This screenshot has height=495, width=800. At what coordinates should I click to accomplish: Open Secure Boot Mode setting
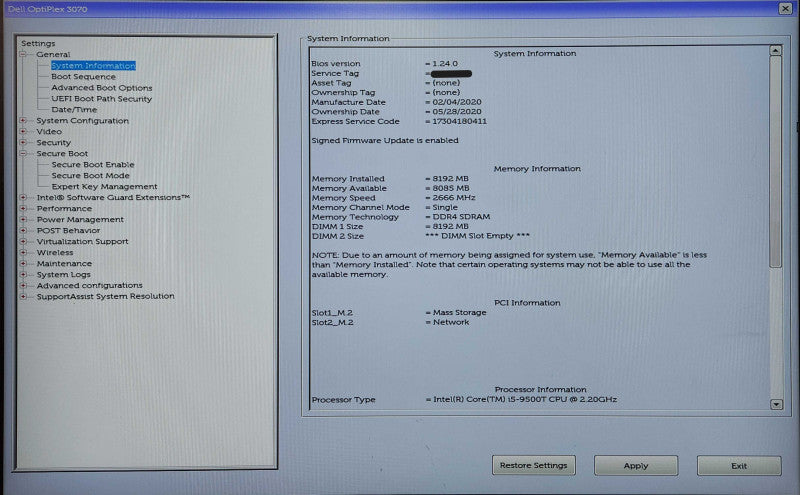90,176
